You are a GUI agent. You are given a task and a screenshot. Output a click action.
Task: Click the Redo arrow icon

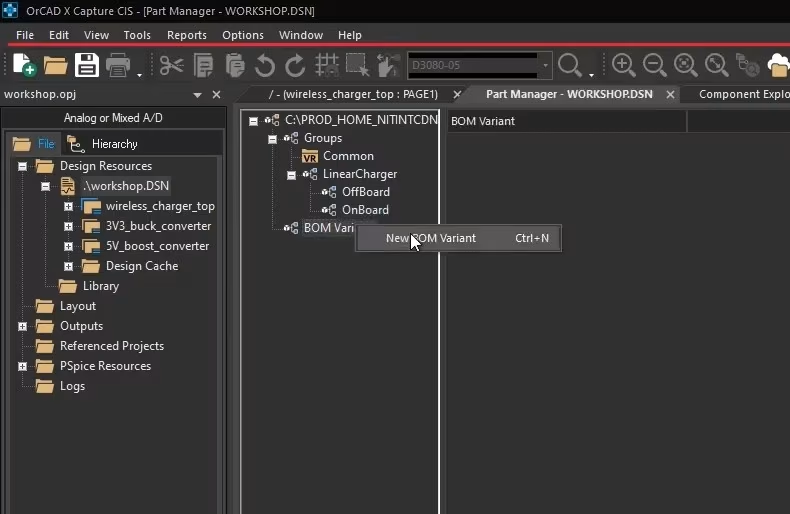pyautogui.click(x=295, y=66)
